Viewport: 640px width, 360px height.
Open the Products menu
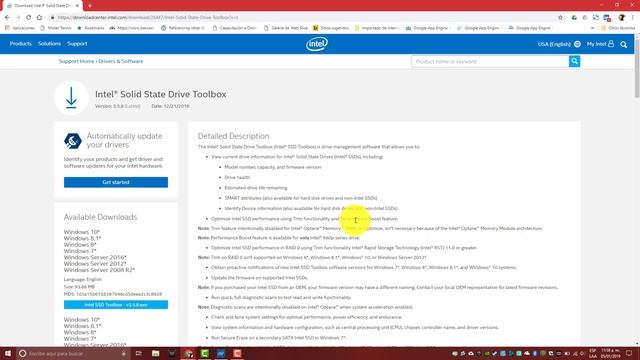tap(20, 44)
